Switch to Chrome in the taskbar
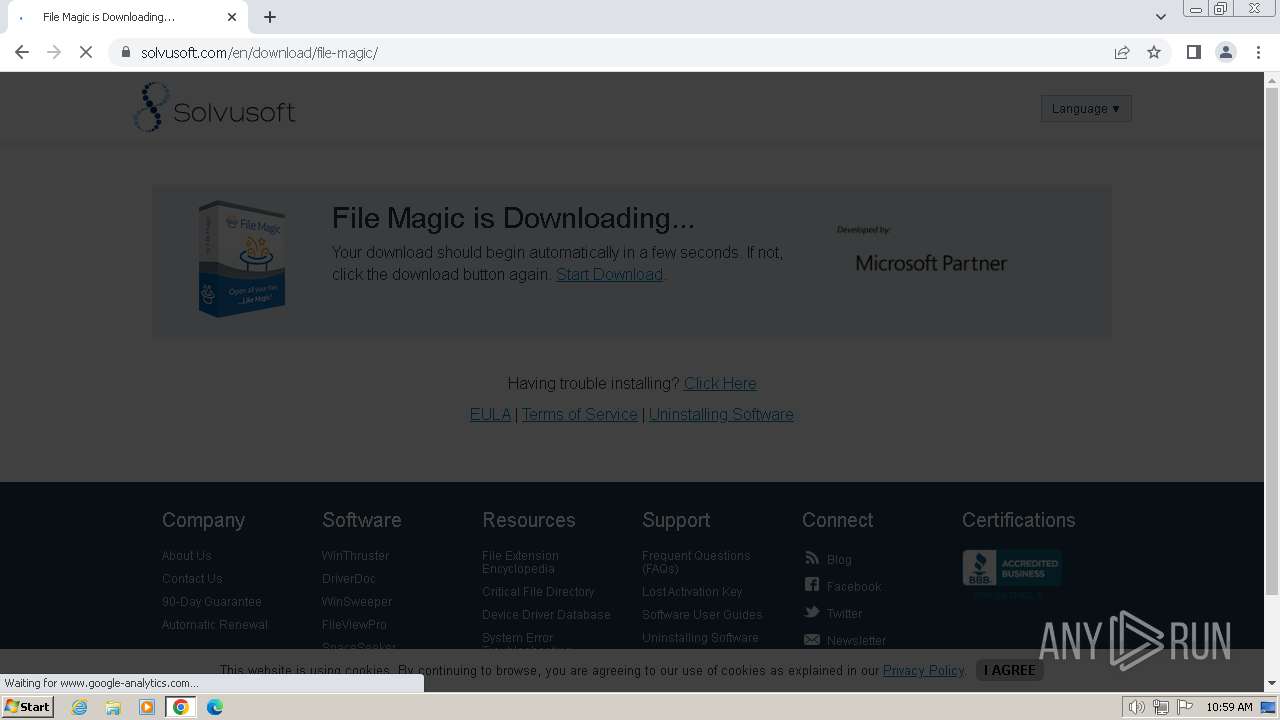 [181, 707]
